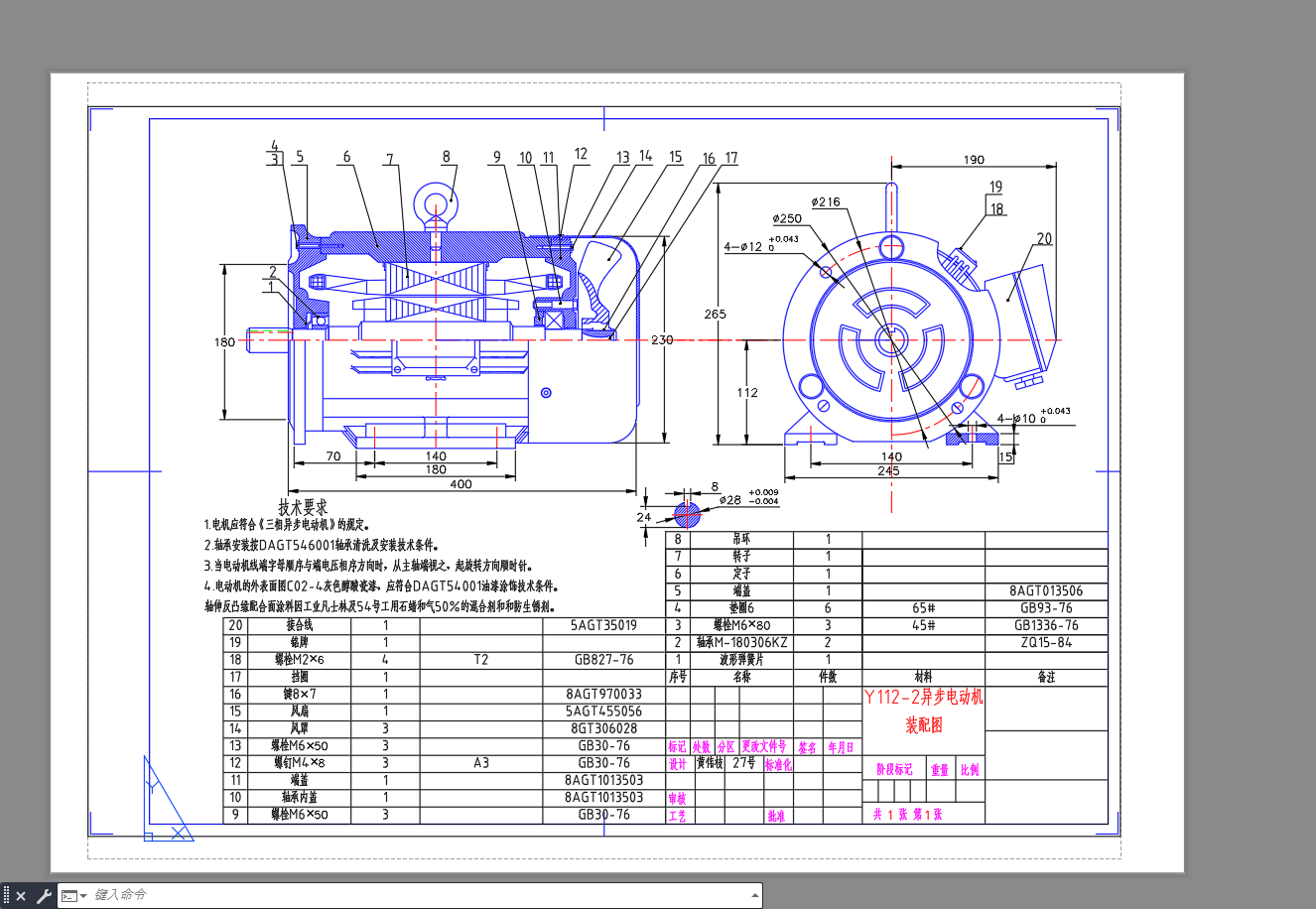Select material cell A3
The image size is (1316, 909).
[481, 763]
